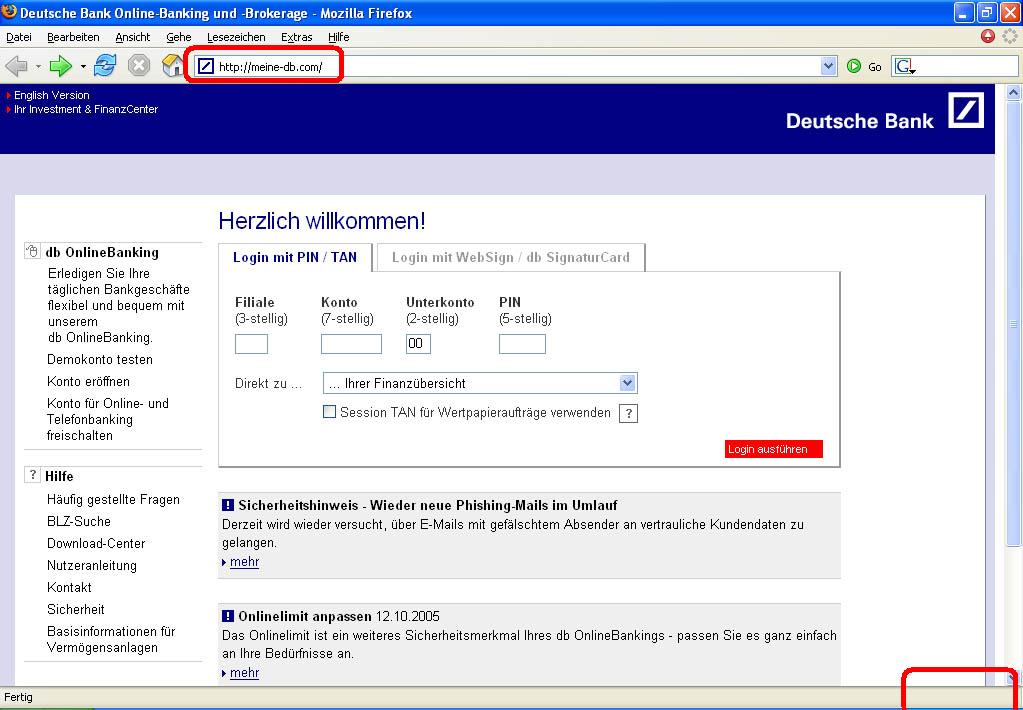The height and width of the screenshot is (710, 1023).
Task: Click Konto eröffnen link
Action: point(88,382)
